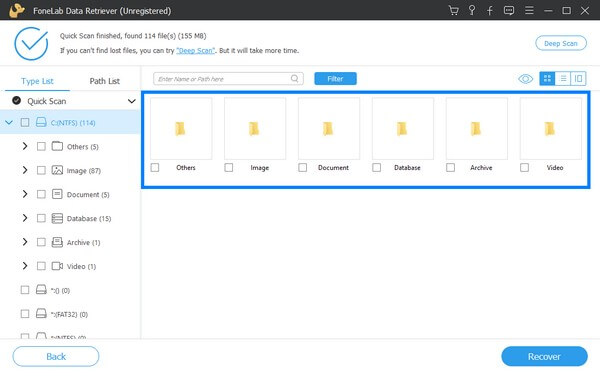The image size is (600, 378).
Task: Click the Filter button
Action: pyautogui.click(x=335, y=78)
